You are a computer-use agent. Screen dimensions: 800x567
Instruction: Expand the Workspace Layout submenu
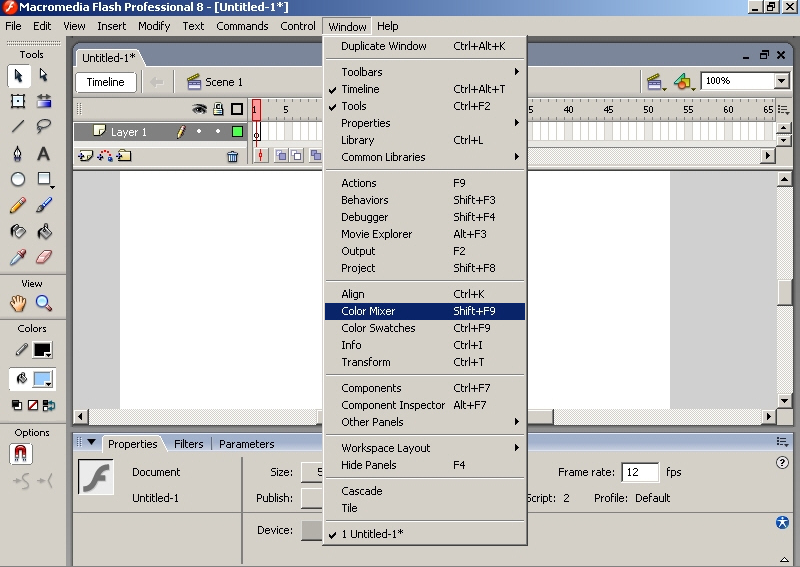click(x=424, y=448)
